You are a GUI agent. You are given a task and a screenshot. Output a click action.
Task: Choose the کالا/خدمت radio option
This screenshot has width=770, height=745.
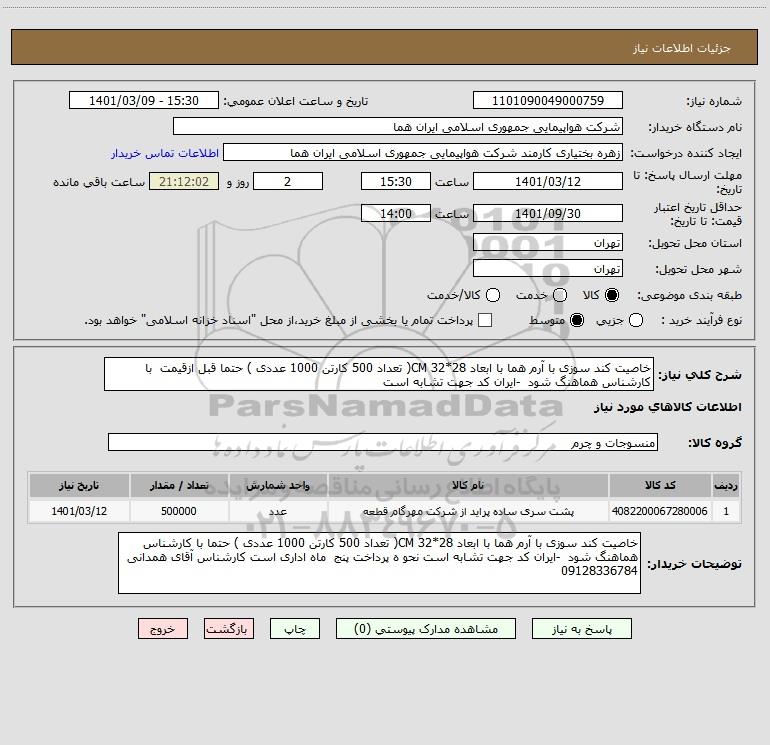[x=493, y=295]
